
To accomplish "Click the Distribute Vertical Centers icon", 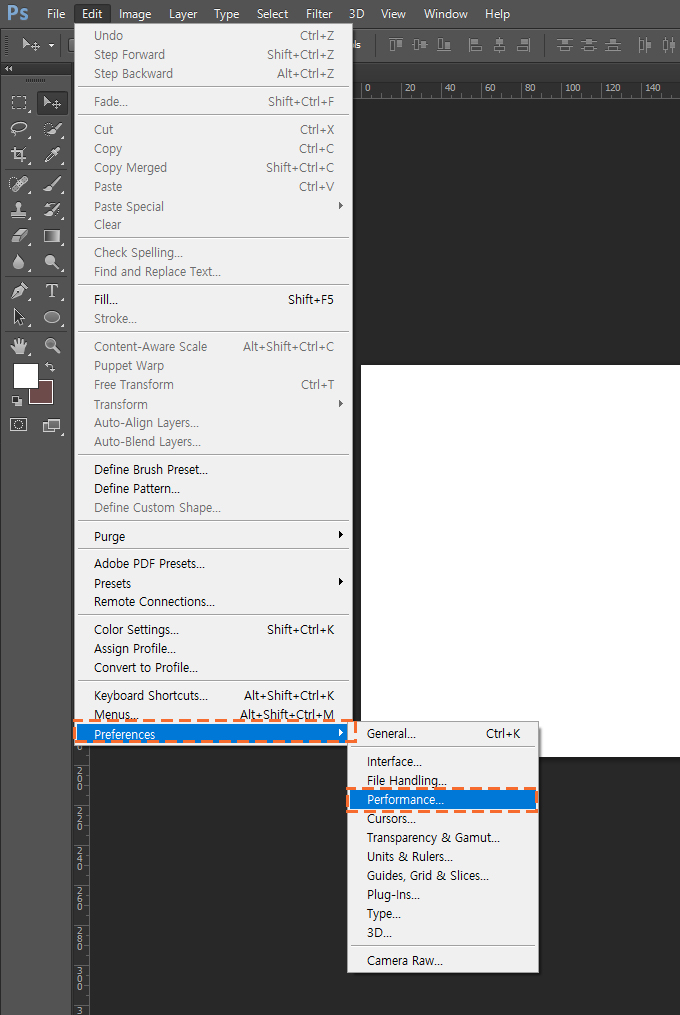I will pyautogui.click(x=589, y=45).
